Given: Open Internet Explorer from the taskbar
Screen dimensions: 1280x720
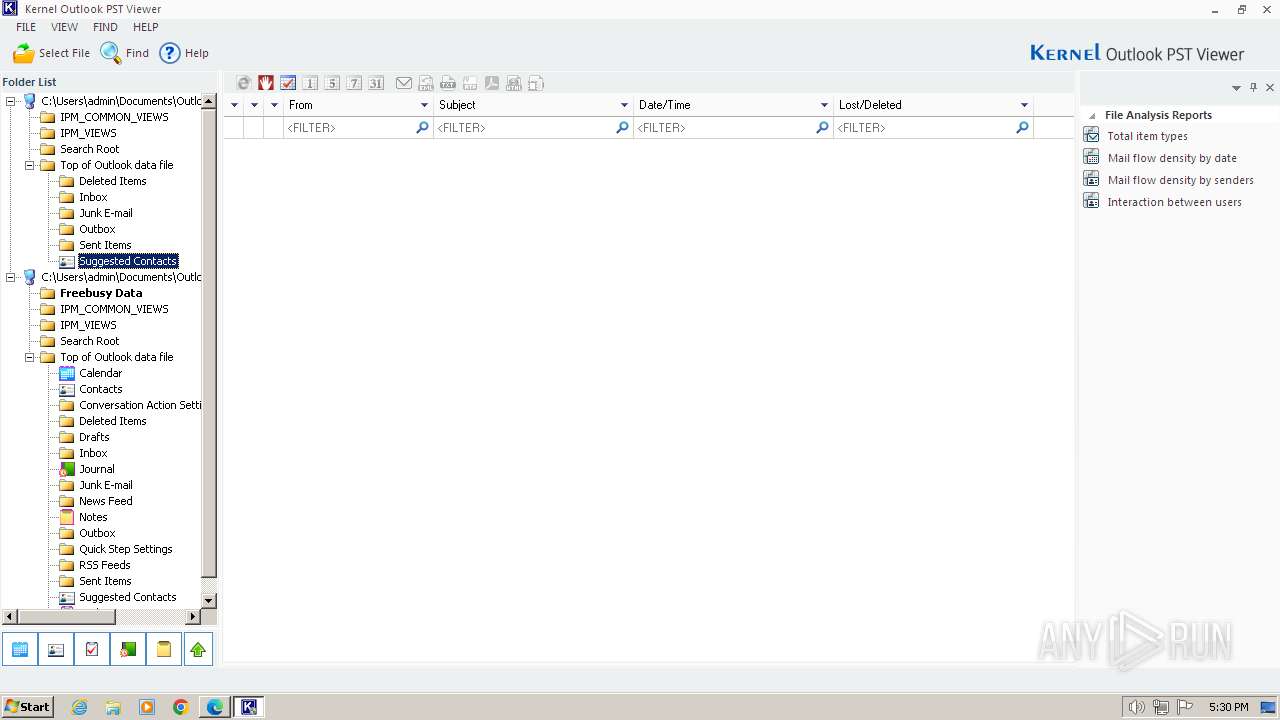Looking at the screenshot, I should (x=79, y=707).
